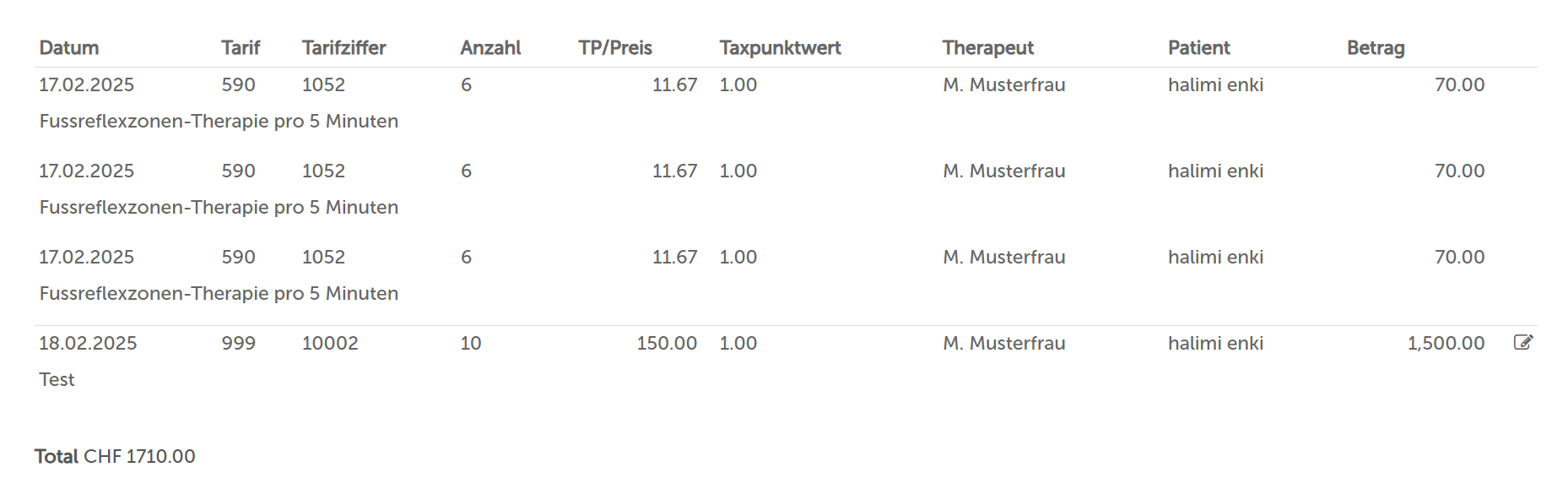1568x489 pixels.
Task: Select the TP/Preis column header
Action: 615,48
